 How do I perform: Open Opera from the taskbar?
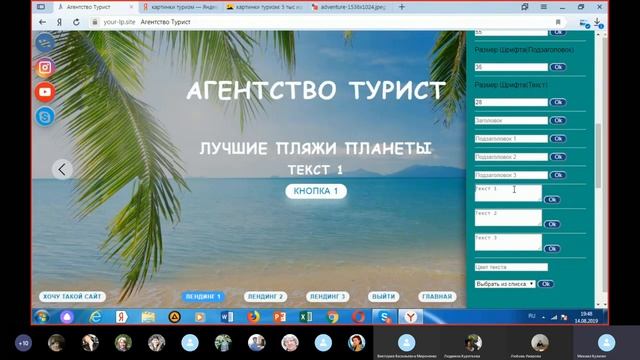pos(358,317)
